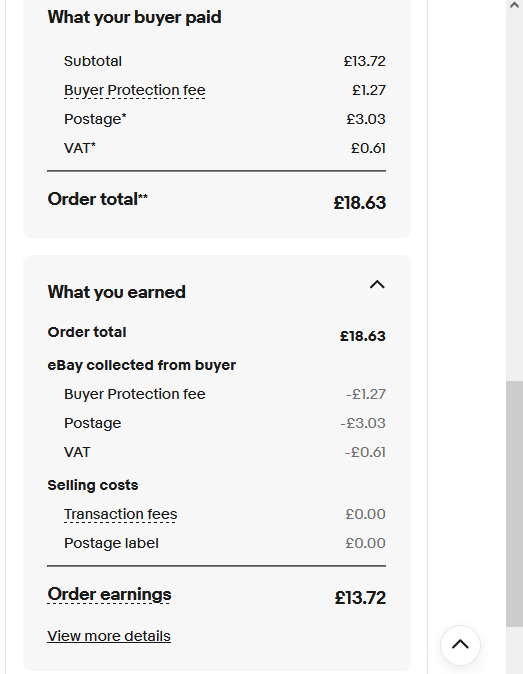Click the Order total £18.63 amount in buyer paid

(360, 202)
